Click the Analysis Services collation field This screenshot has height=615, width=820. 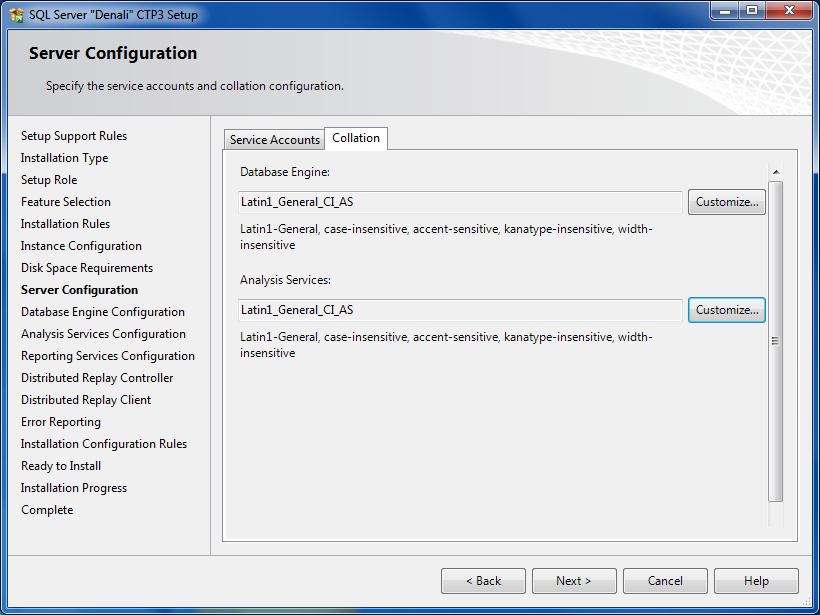[x=460, y=310]
